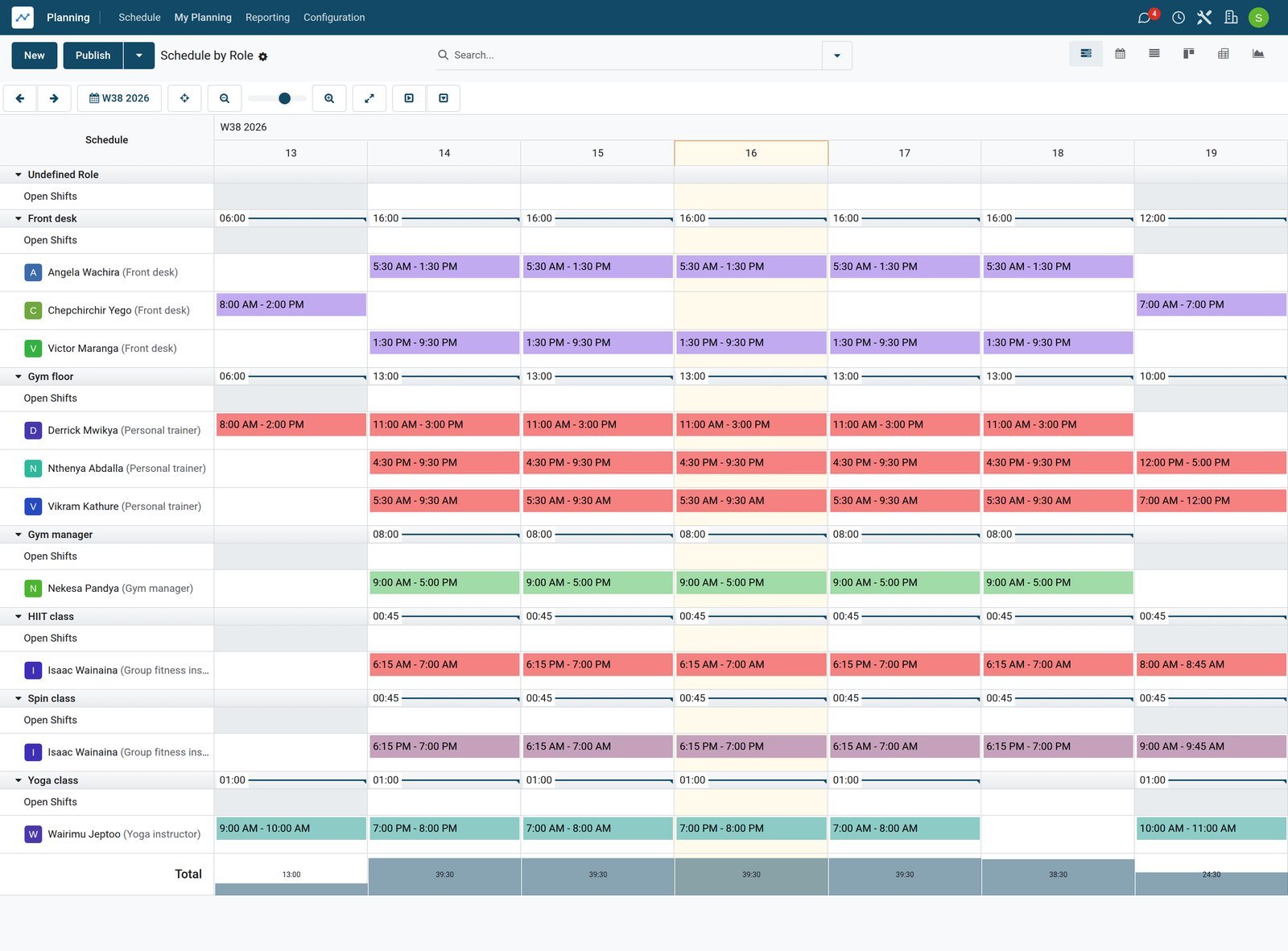The image size is (1288, 951).
Task: Switch to kanban view
Action: click(x=1188, y=54)
